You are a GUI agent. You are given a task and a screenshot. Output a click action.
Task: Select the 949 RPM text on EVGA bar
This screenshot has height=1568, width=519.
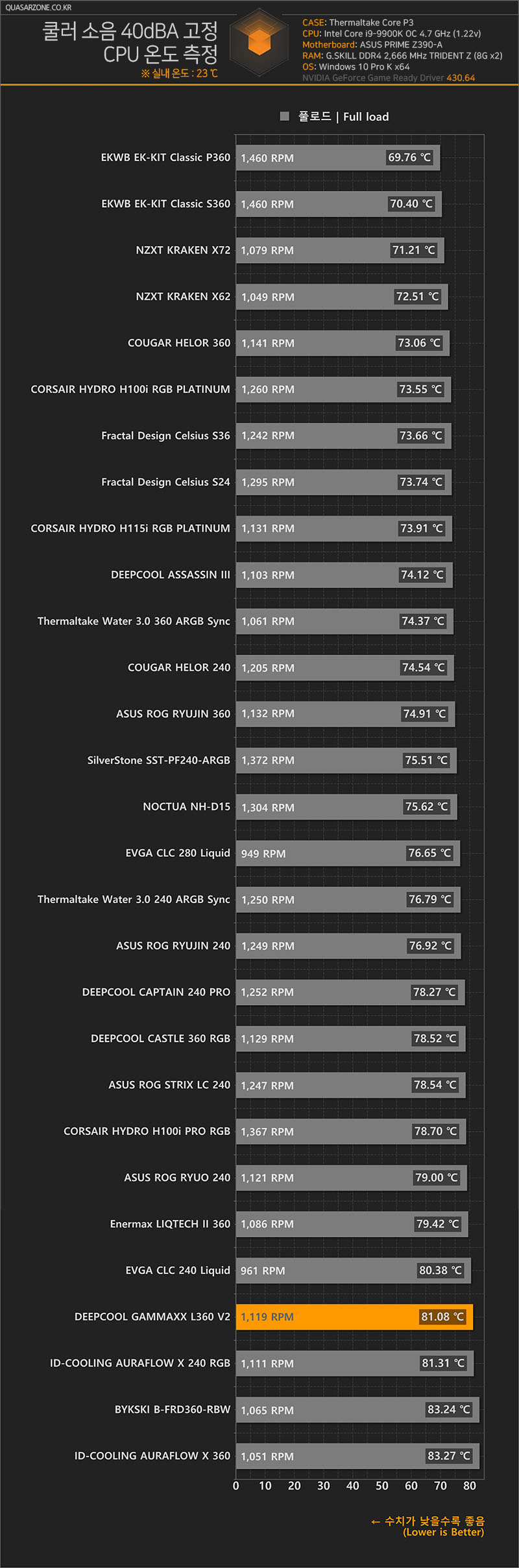tap(263, 854)
